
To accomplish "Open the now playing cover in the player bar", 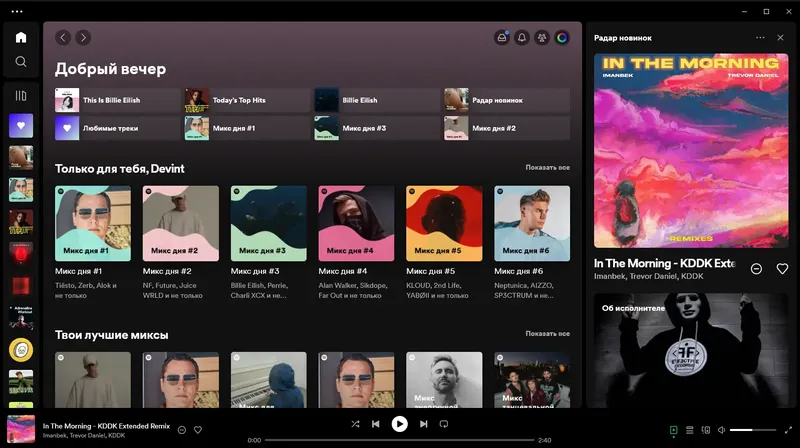I will 21,429.
